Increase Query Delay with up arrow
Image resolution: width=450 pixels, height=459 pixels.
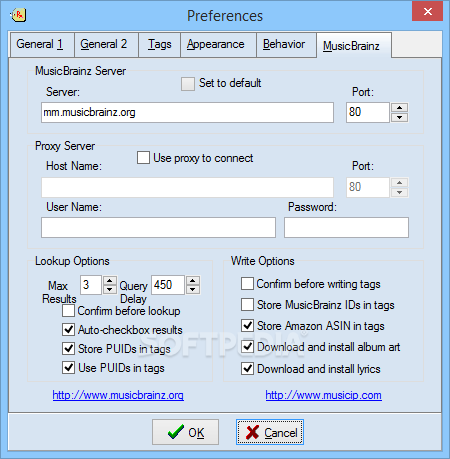tap(193, 281)
